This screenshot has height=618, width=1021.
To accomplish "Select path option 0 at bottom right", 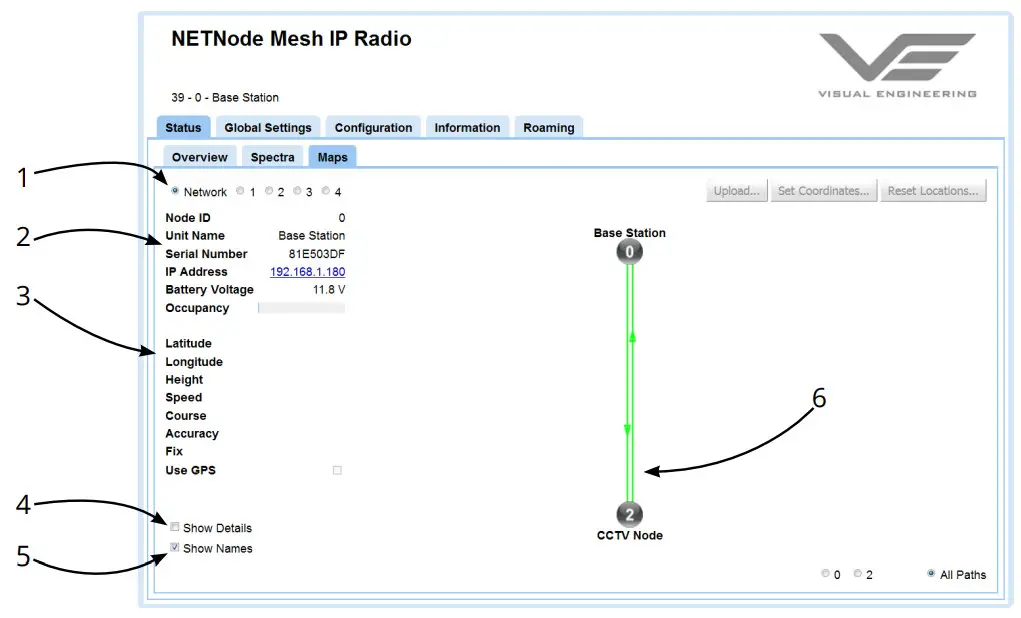I will point(824,574).
